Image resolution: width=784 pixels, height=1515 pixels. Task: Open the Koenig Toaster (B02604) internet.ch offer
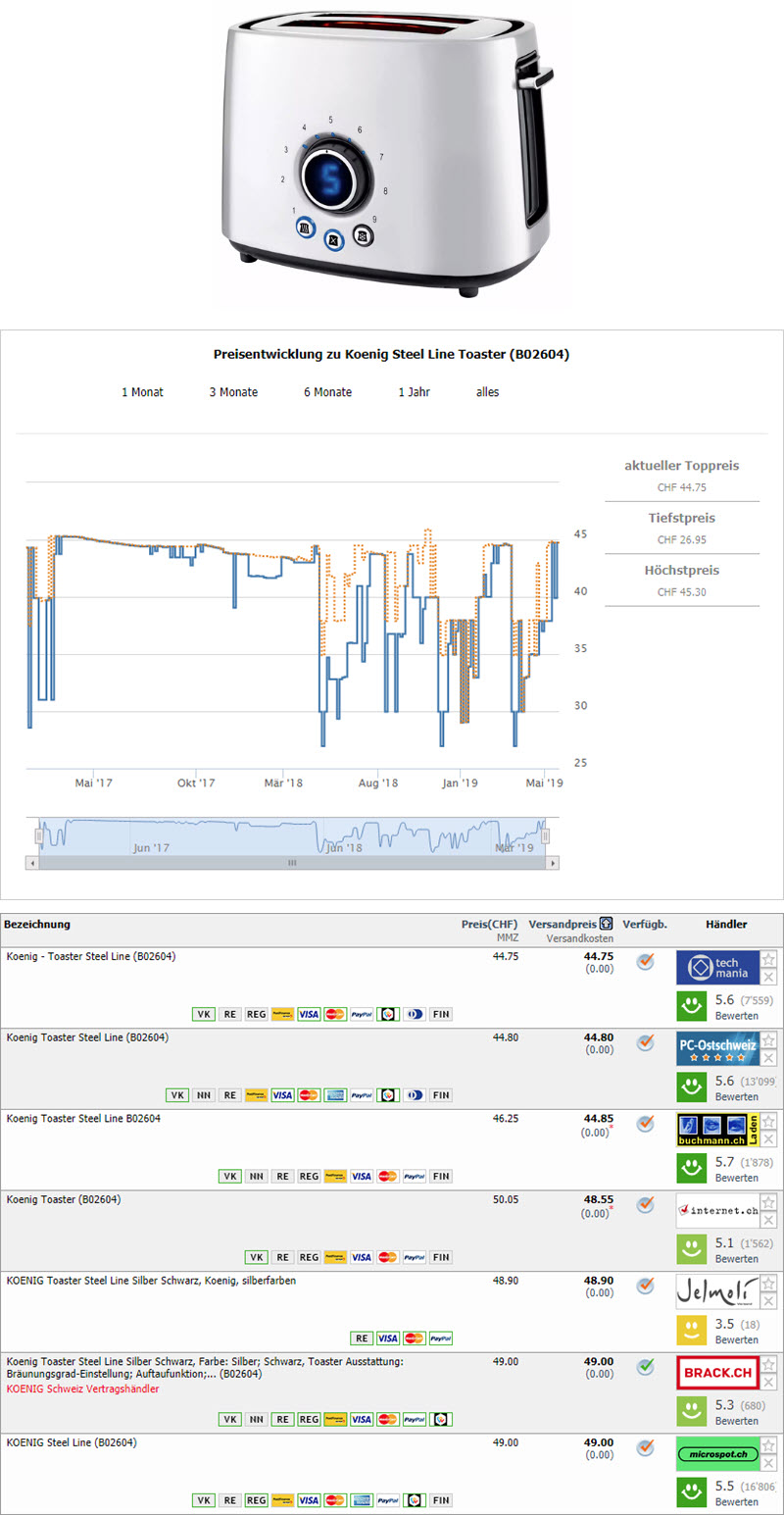coord(64,1198)
